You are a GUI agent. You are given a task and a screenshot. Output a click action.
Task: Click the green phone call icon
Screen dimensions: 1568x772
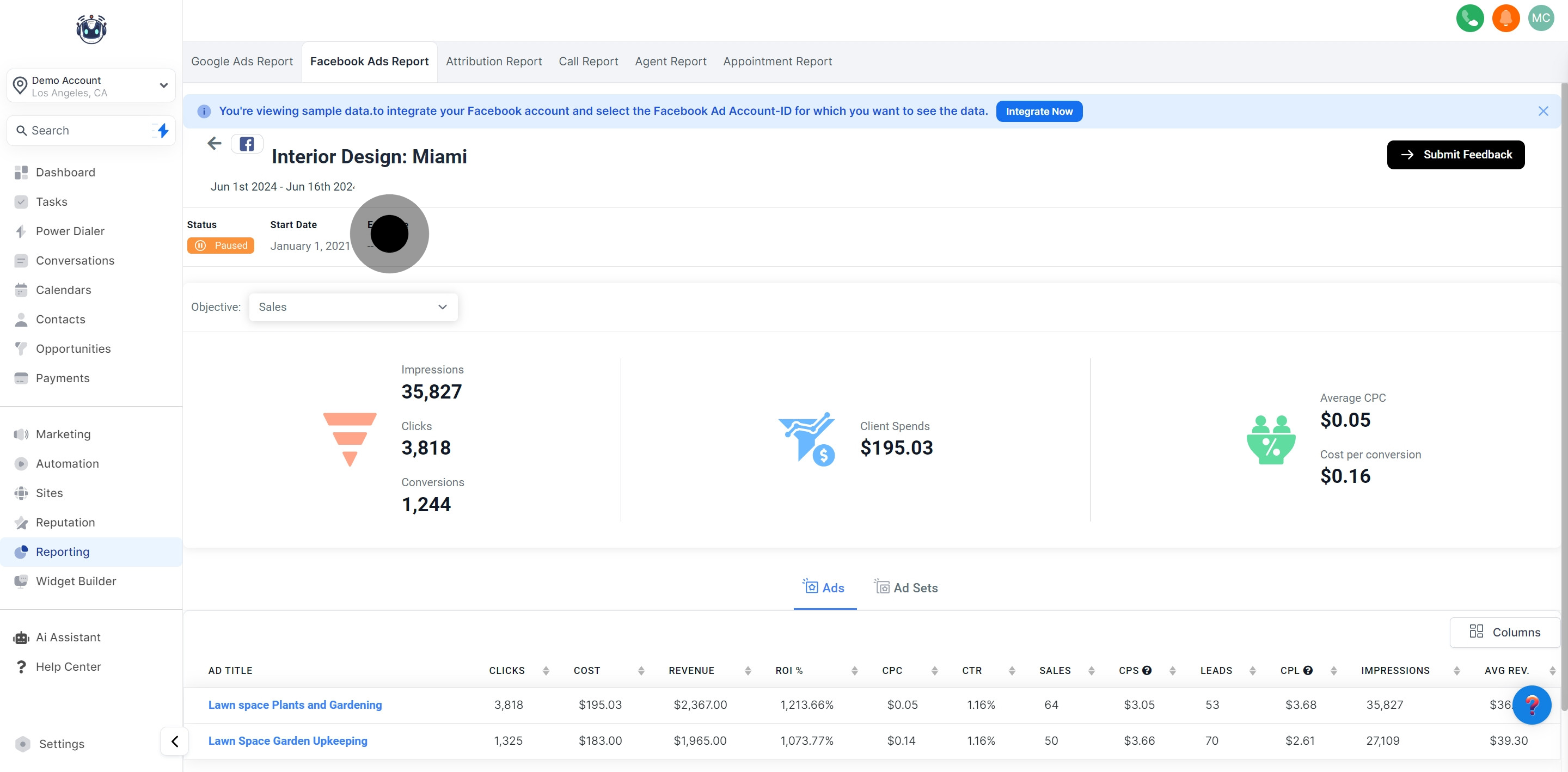pyautogui.click(x=1469, y=19)
